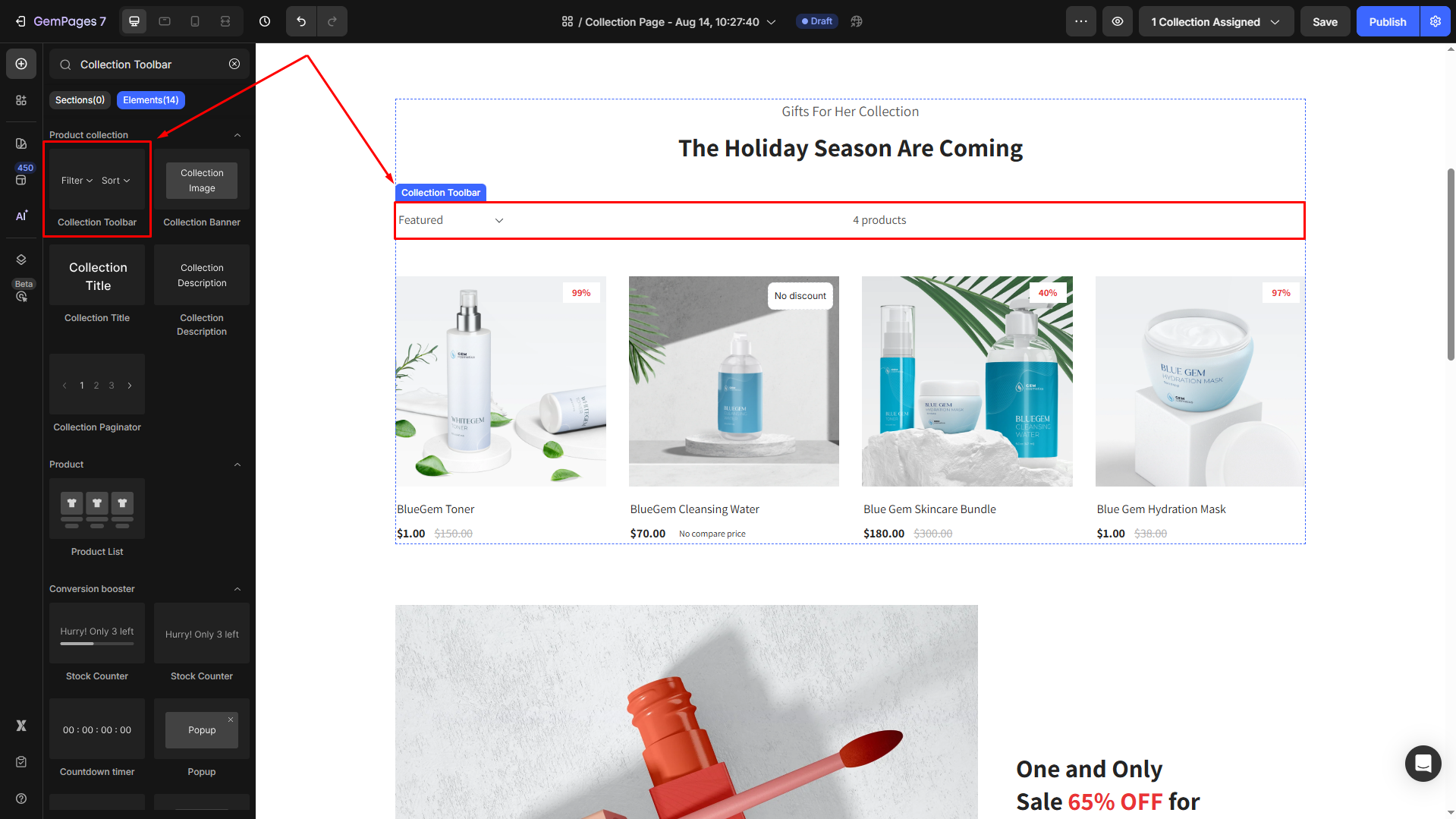The height and width of the screenshot is (819, 1456).
Task: Open the 1 Collection Assigned dropdown
Action: click(x=1215, y=21)
